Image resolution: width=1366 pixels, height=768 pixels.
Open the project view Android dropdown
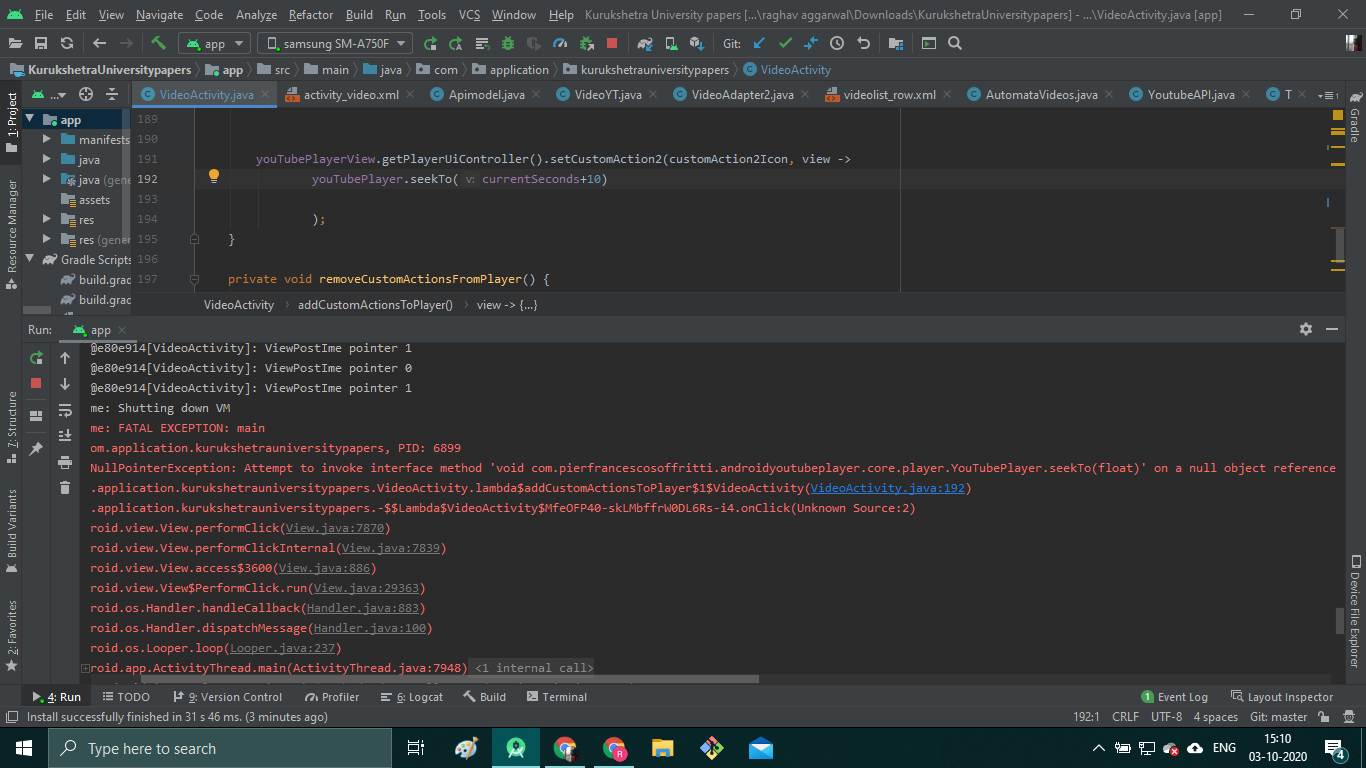48,94
